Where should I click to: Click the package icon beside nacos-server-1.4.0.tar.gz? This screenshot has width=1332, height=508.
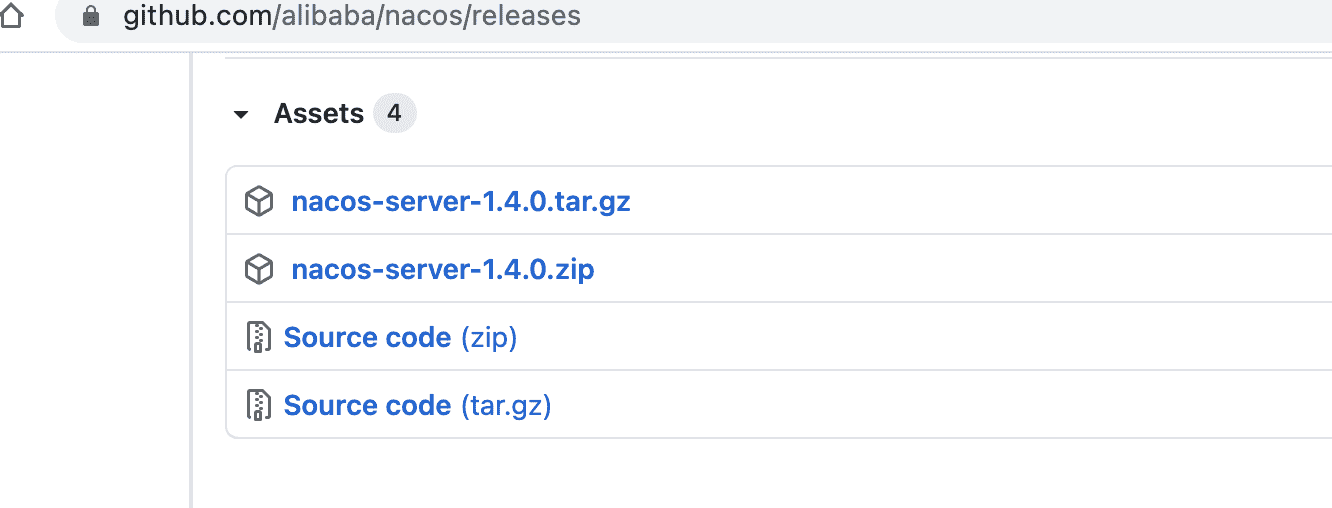click(259, 202)
